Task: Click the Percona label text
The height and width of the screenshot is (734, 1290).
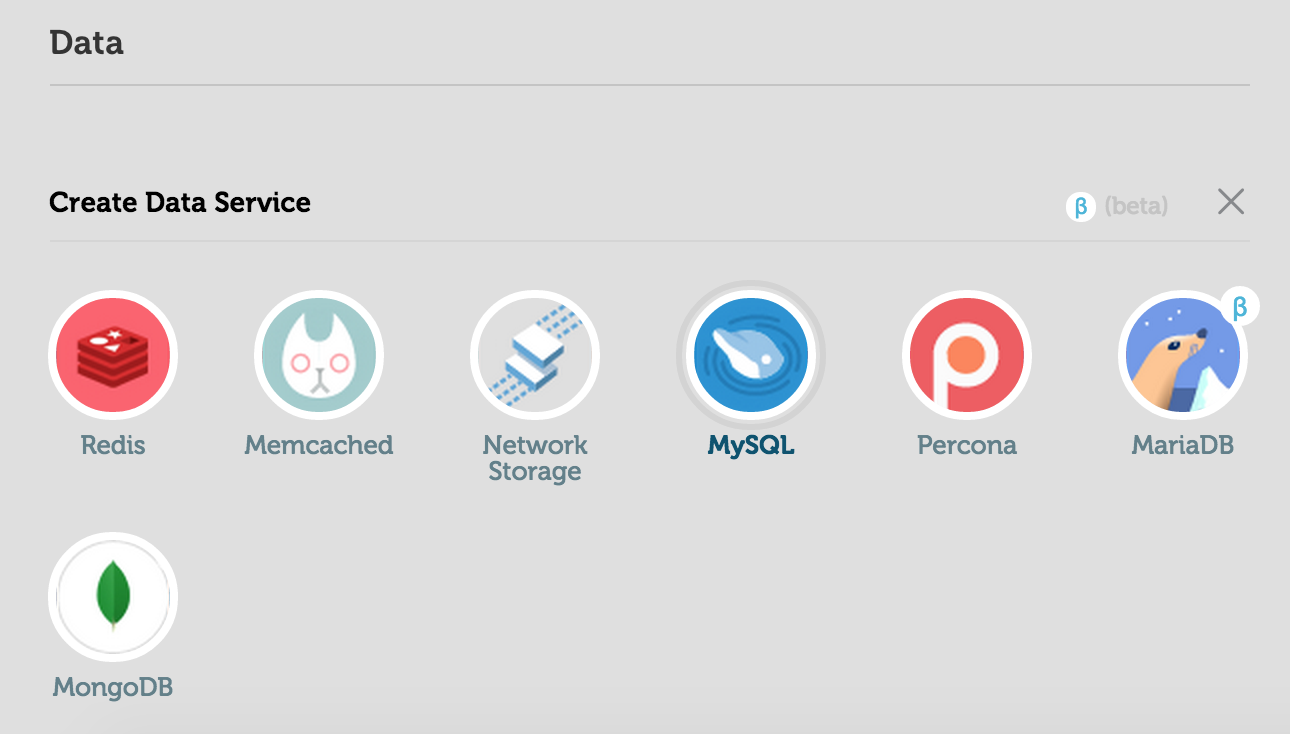Action: (967, 445)
